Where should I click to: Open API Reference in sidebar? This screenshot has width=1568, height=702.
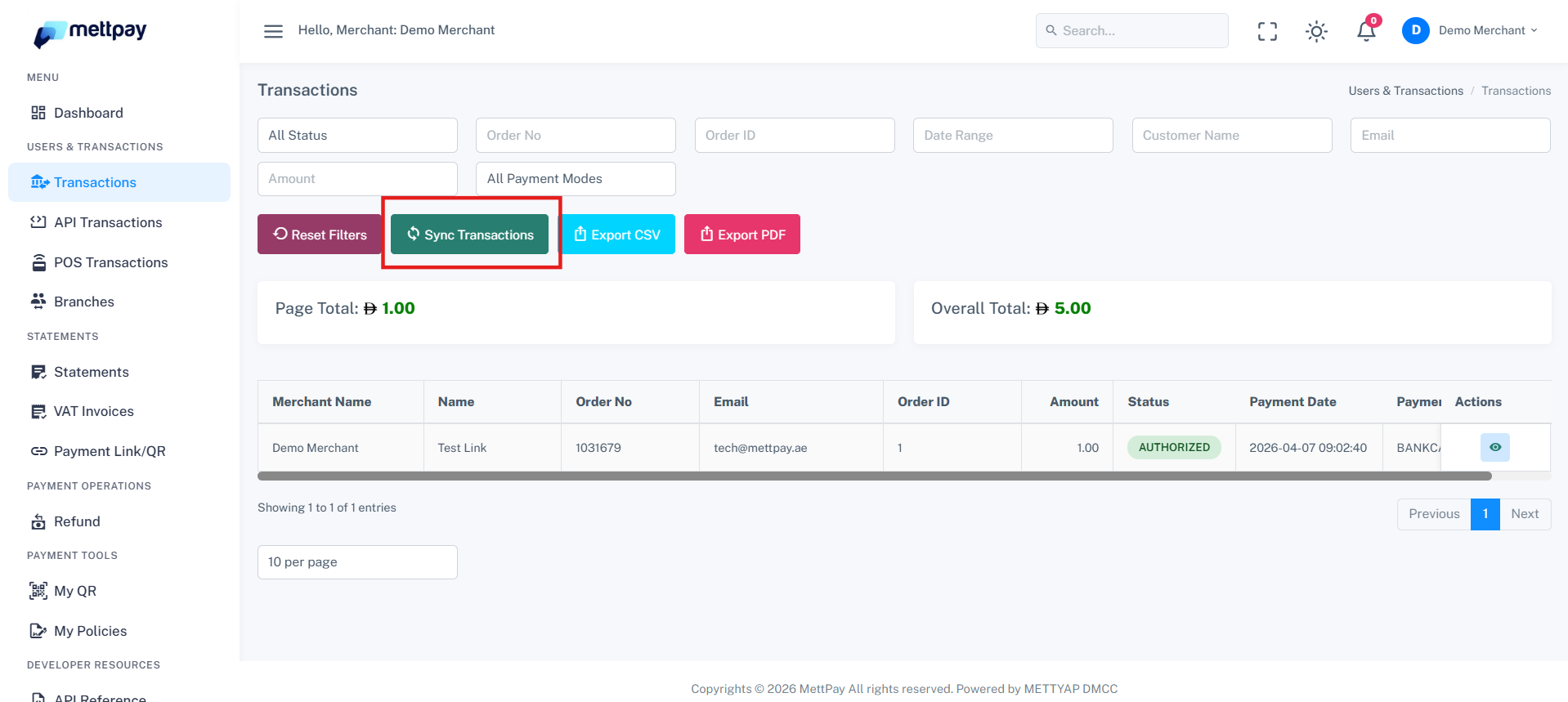tap(100, 698)
